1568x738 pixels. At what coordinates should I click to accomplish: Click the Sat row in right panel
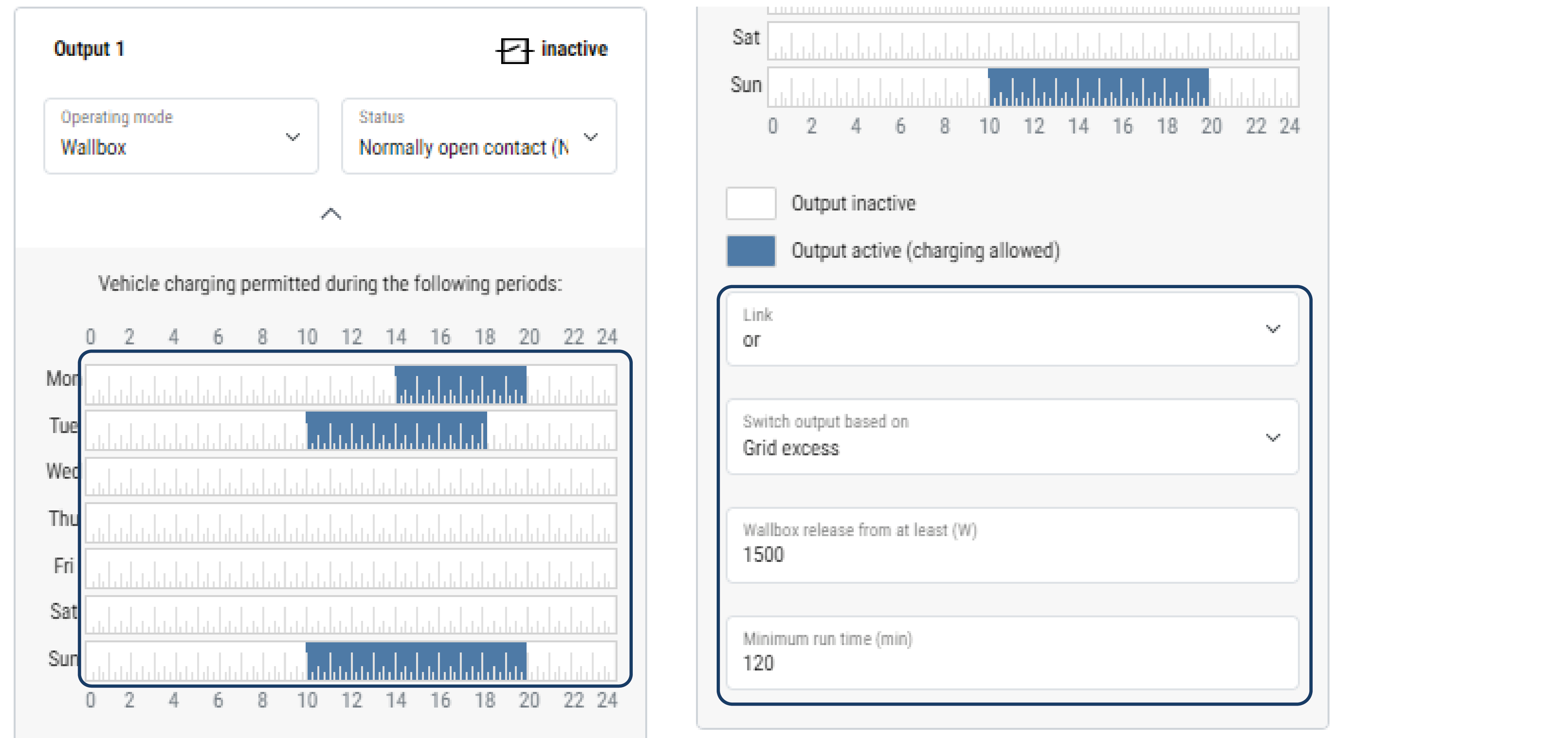pyautogui.click(x=1032, y=41)
